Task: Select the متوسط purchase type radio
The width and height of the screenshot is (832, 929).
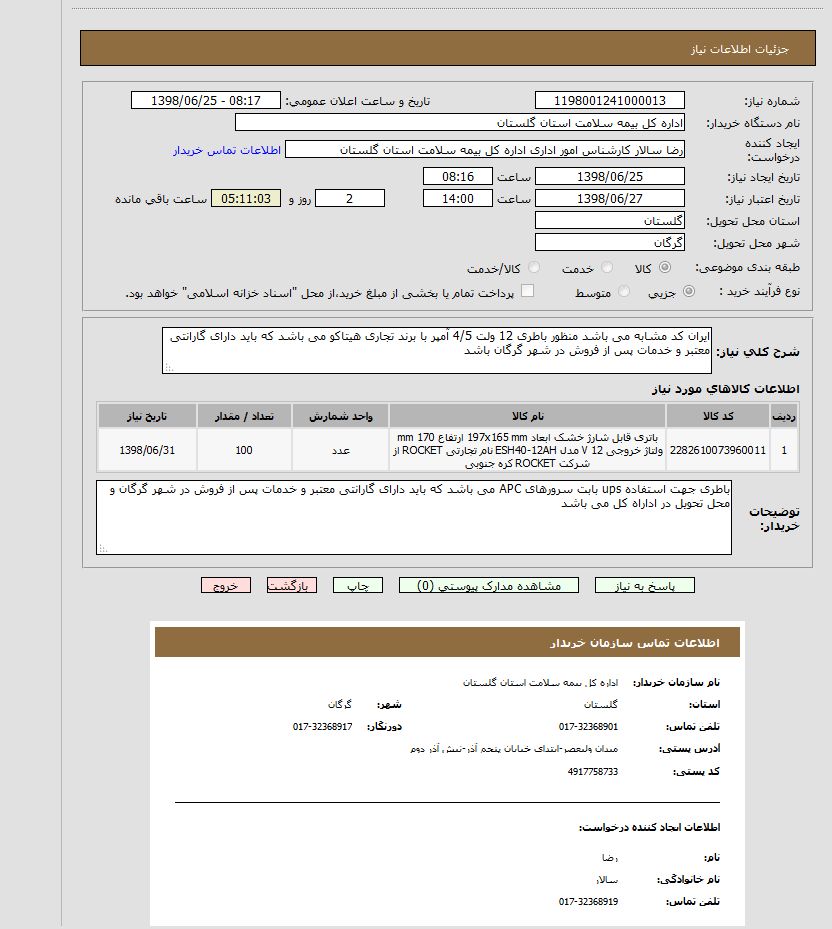Action: click(625, 292)
